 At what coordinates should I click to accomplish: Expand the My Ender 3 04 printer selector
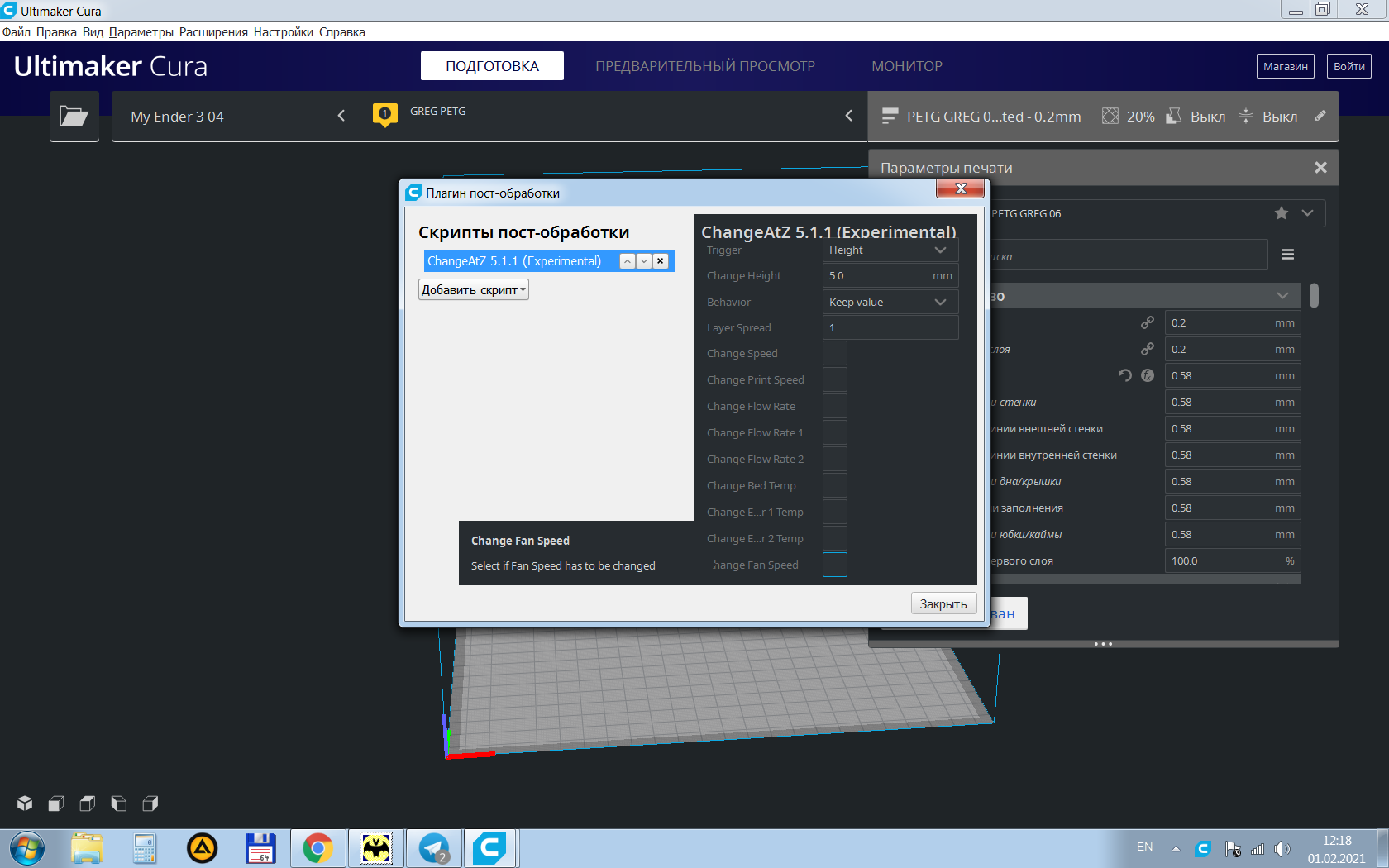point(236,117)
